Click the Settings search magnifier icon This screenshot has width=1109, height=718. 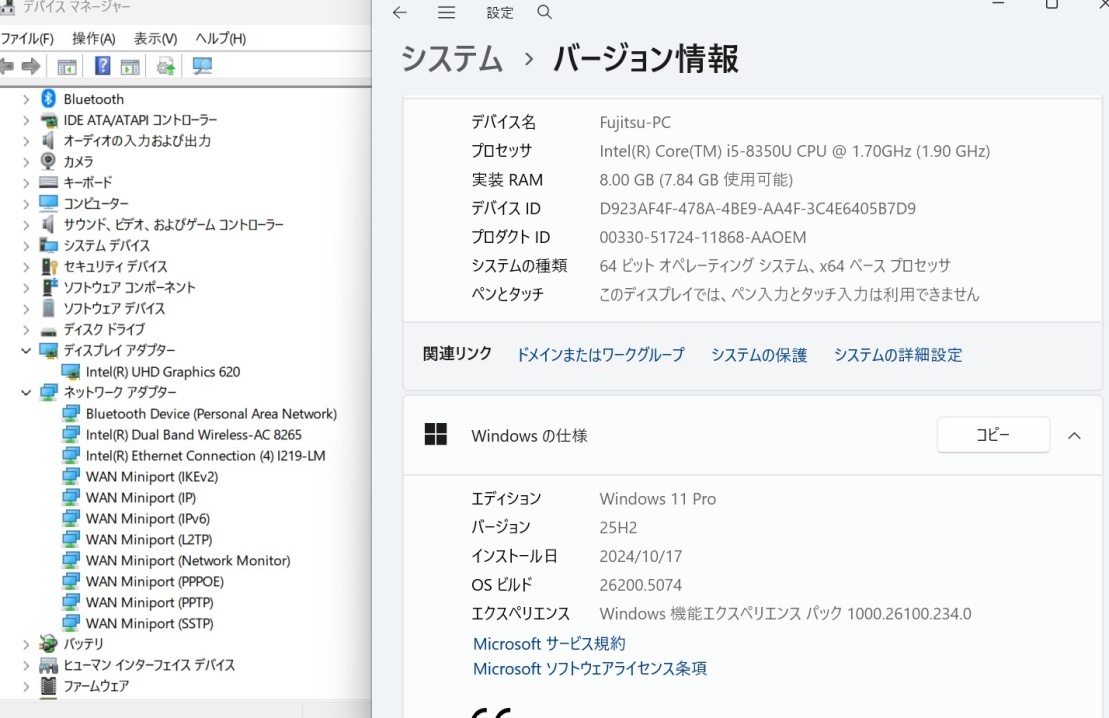[544, 12]
